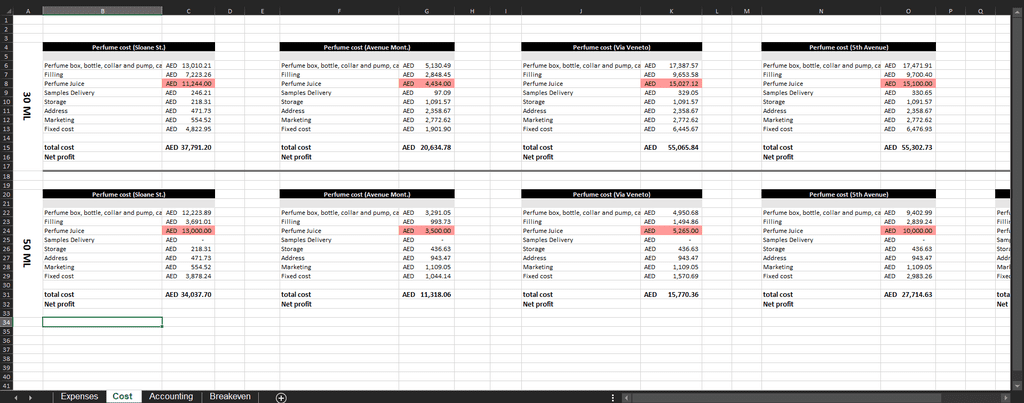This screenshot has width=1024, height=403.
Task: Add a new sheet with plus icon
Action: 281,397
